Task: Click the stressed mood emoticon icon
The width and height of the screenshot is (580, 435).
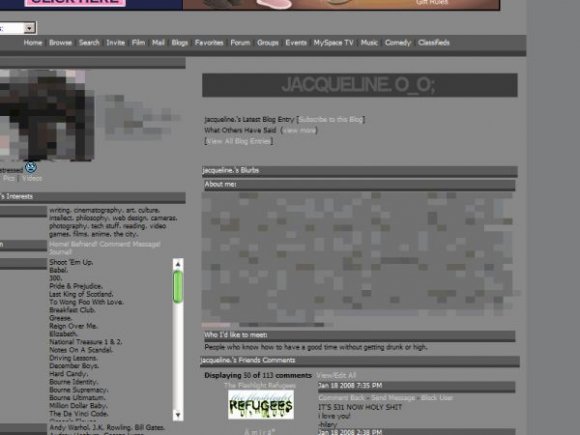Action: click(x=31, y=167)
